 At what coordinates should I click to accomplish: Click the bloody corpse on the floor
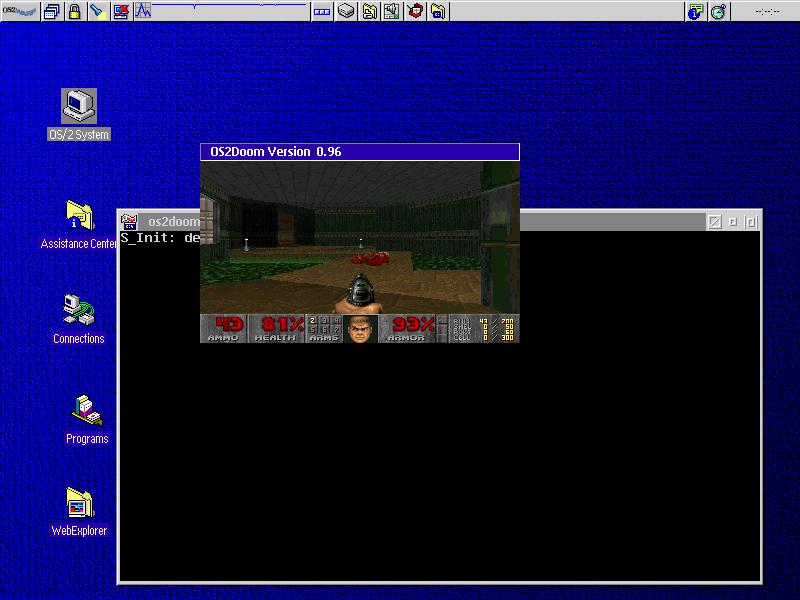370,259
